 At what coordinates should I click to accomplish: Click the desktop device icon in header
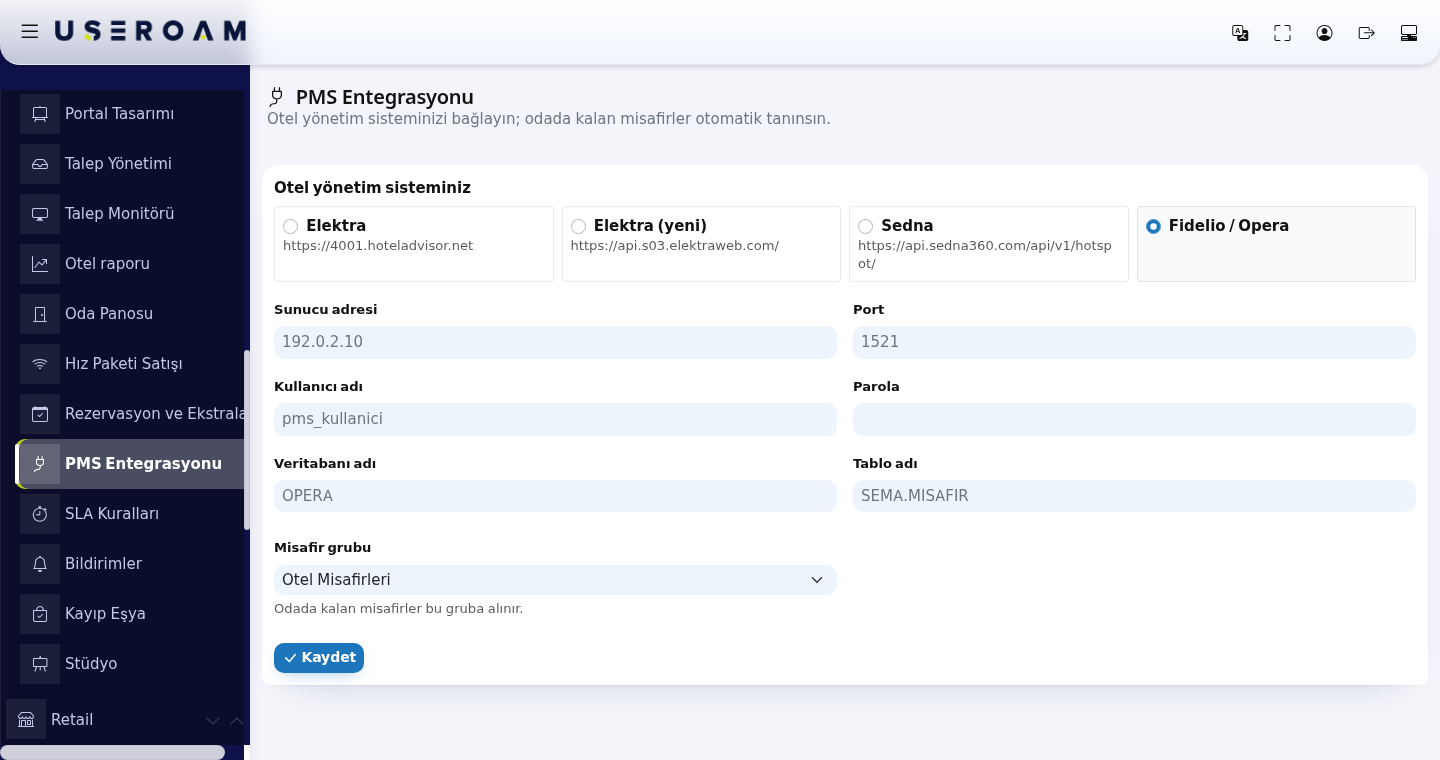pyautogui.click(x=1409, y=33)
